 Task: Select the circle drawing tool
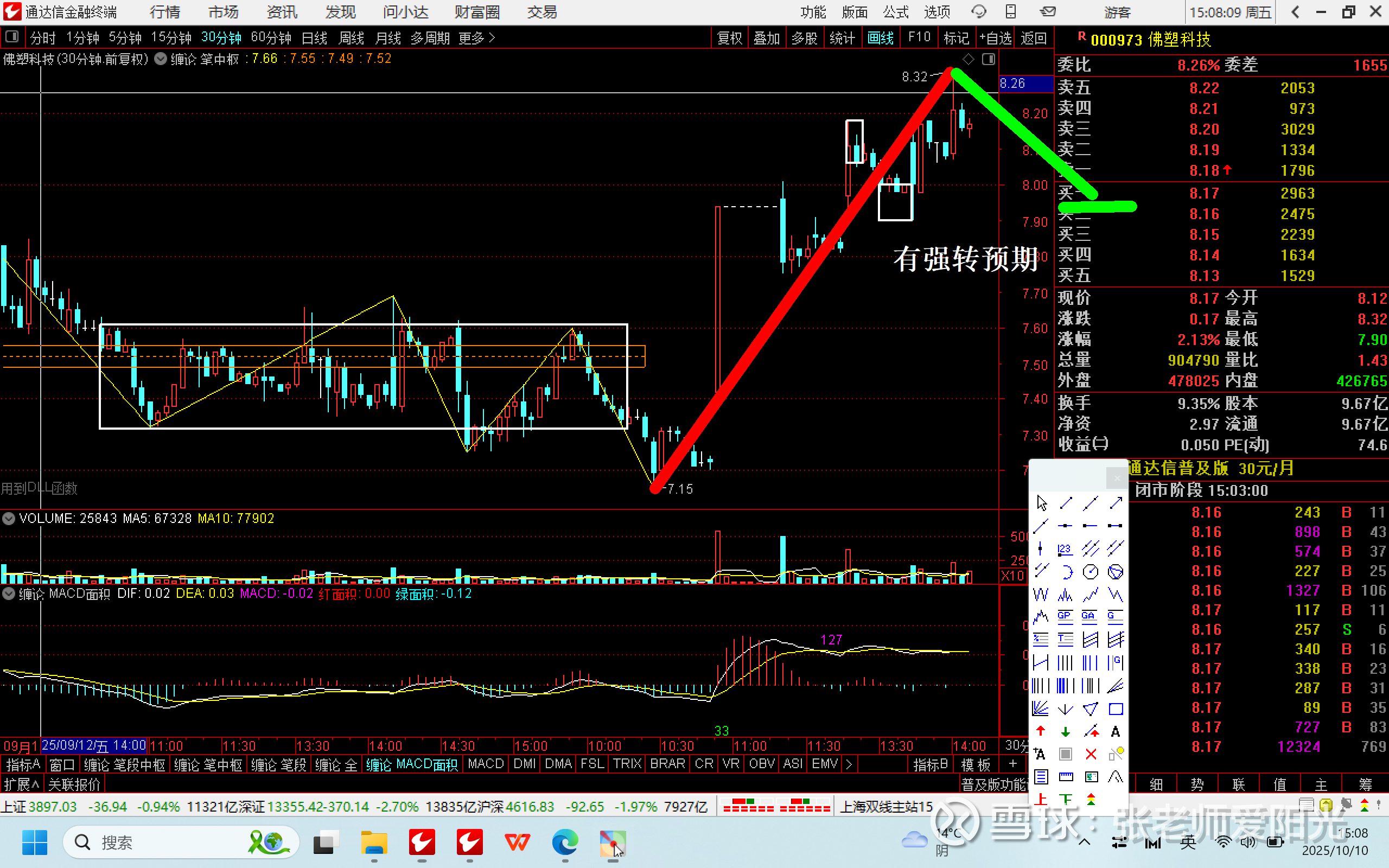coord(1090,572)
